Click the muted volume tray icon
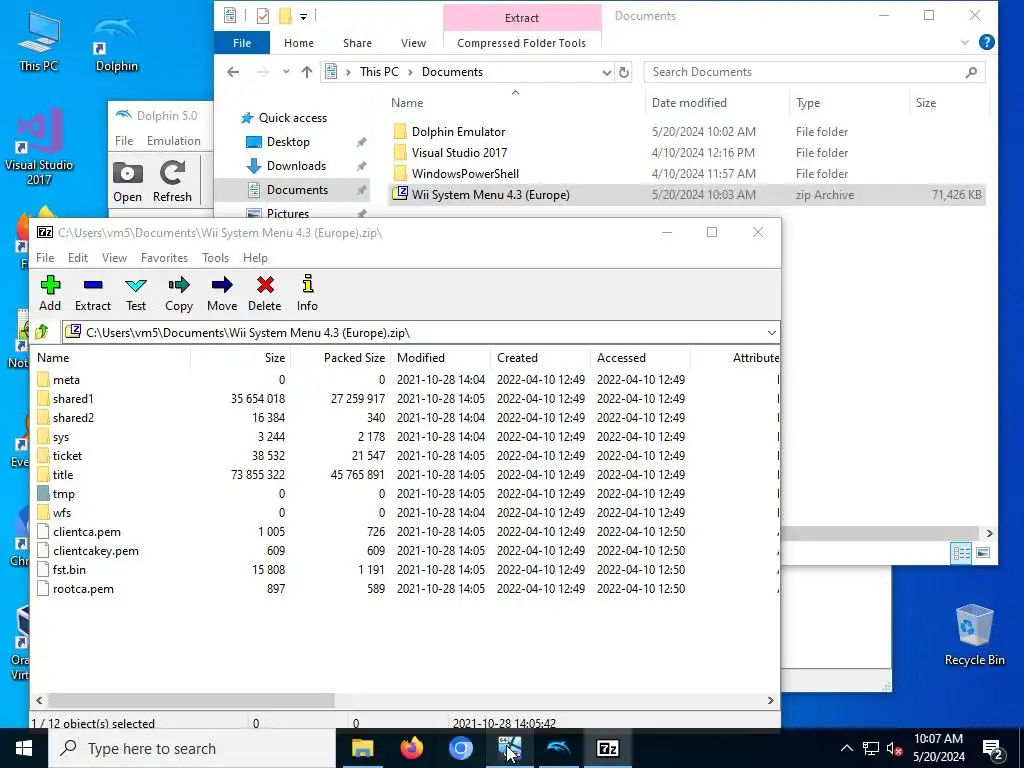 (894, 748)
